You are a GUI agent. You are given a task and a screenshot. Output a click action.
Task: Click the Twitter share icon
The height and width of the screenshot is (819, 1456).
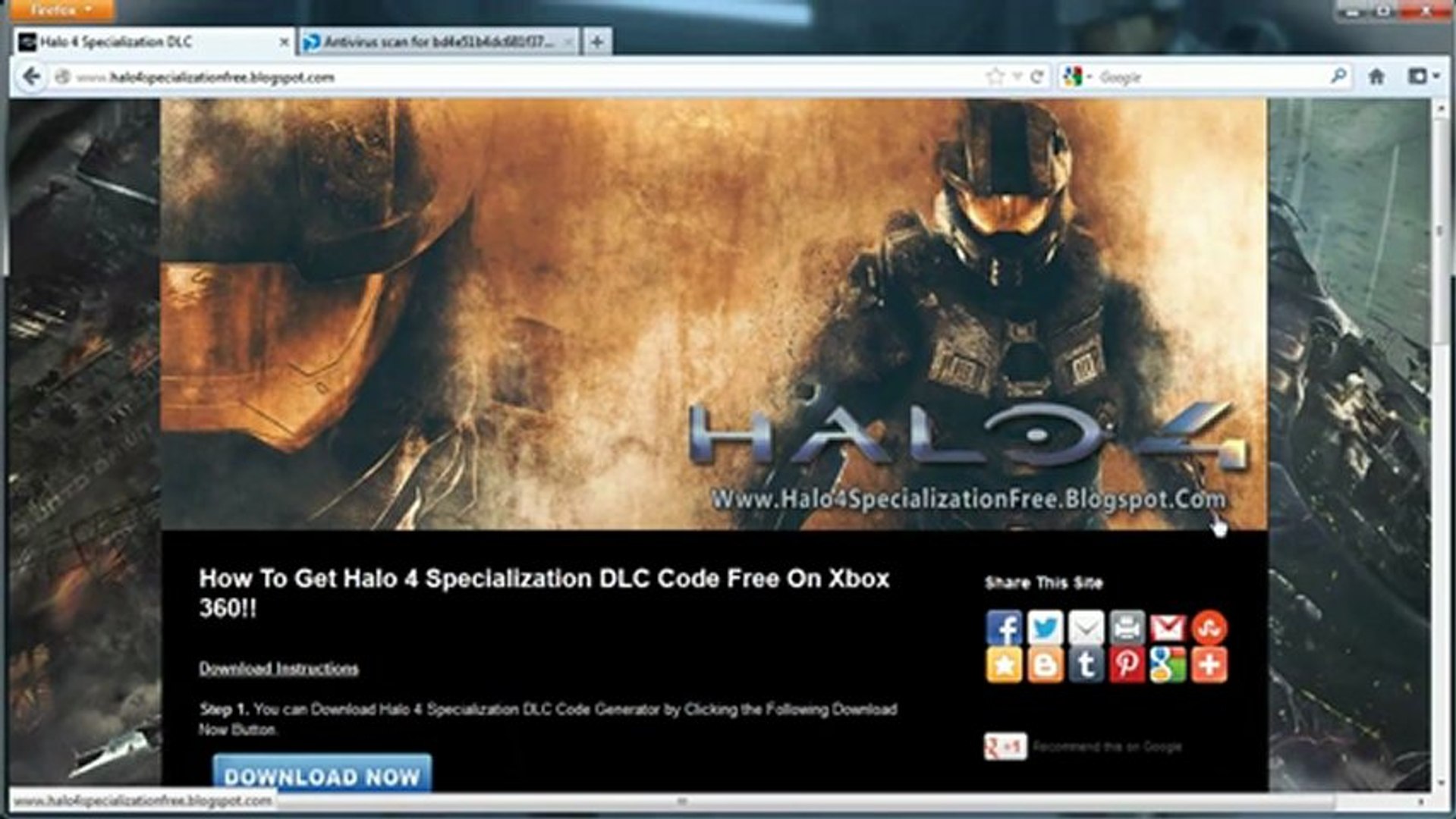point(1045,628)
